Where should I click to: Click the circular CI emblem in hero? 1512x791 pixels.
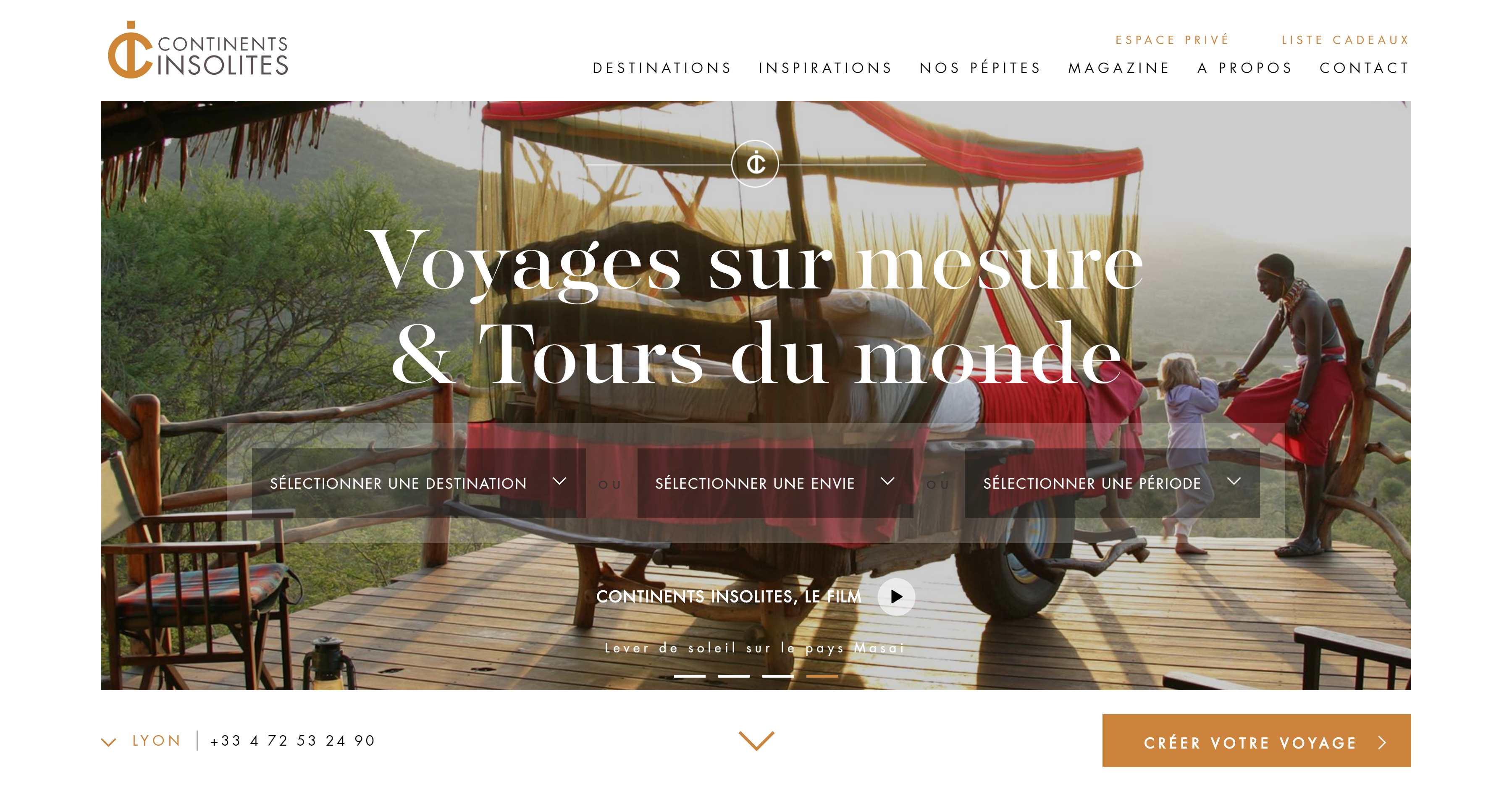pos(756,163)
